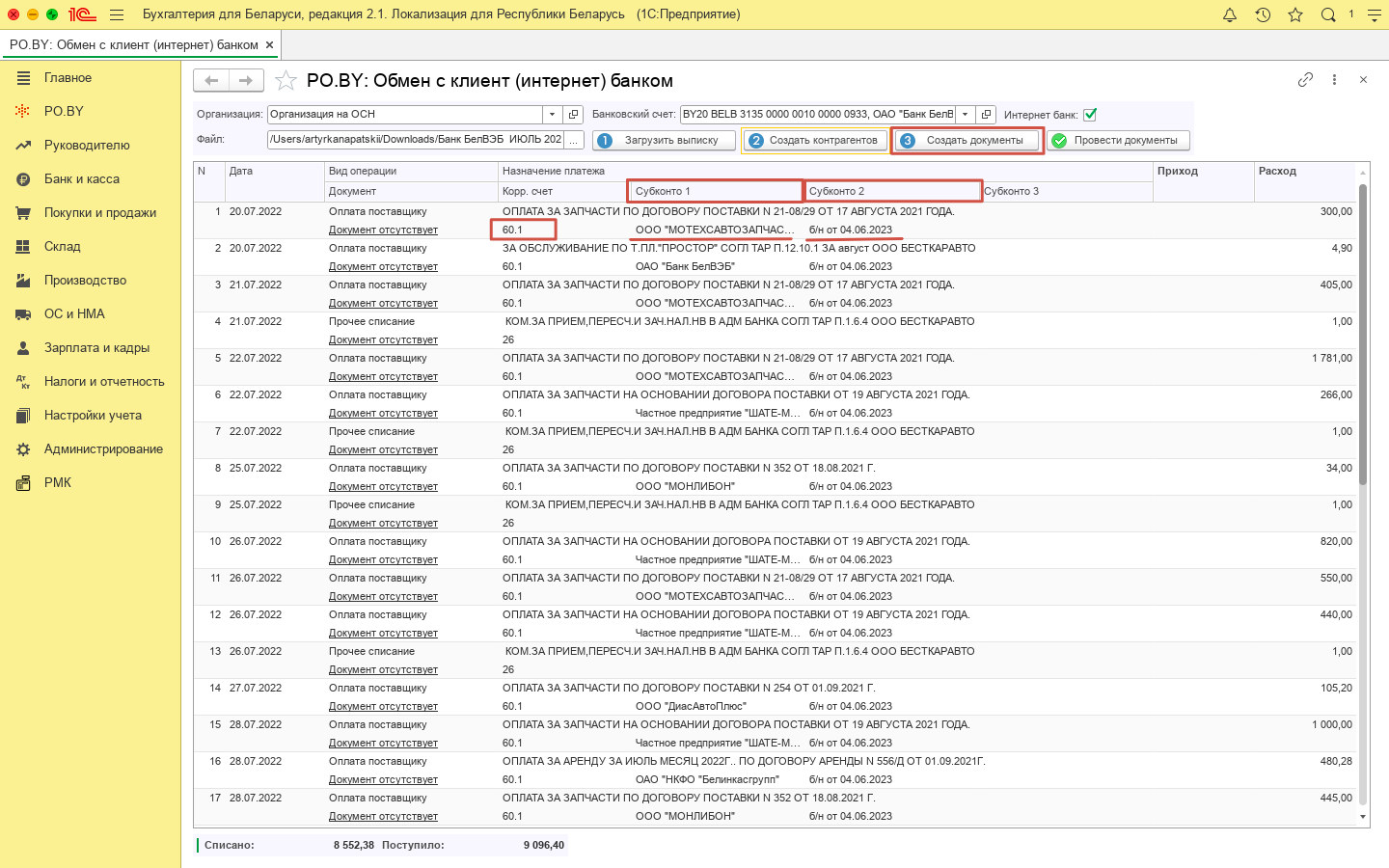Screen dimensions: 1389x868
Task: Select account 26 in row 13
Action: 508,669
